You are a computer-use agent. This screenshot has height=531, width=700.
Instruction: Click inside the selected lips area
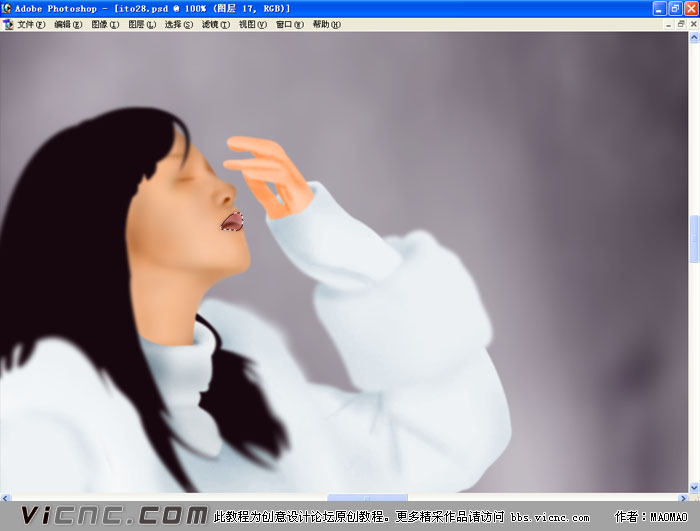[x=233, y=222]
